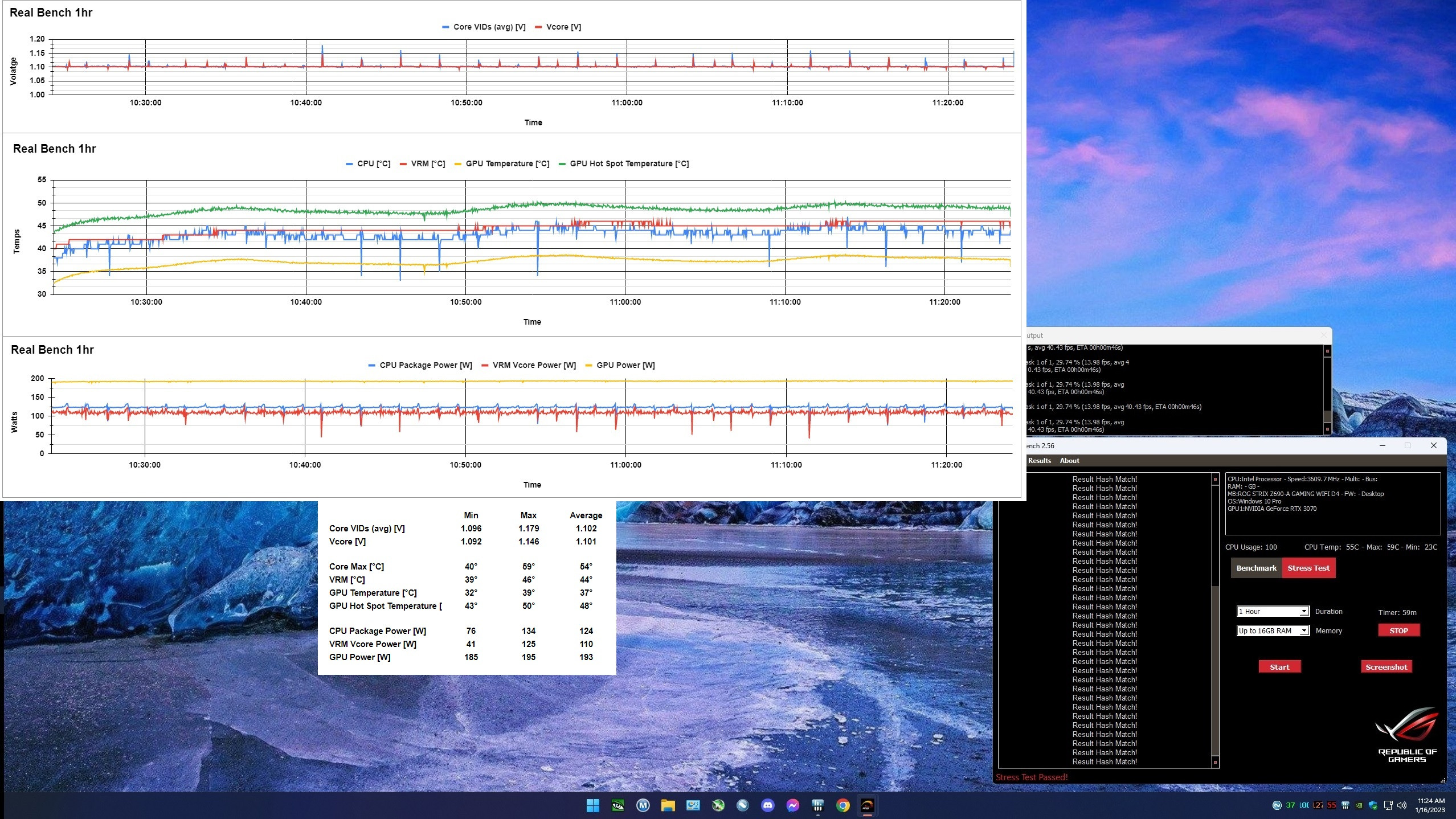Open Messenger taskbar icon
The width and height of the screenshot is (1456, 819).
[793, 805]
